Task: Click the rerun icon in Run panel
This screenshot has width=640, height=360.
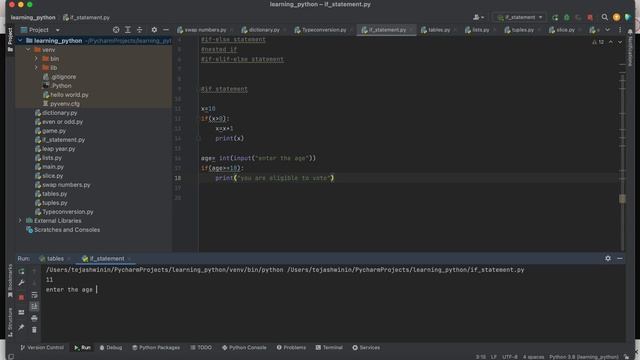Action: pos(21,271)
